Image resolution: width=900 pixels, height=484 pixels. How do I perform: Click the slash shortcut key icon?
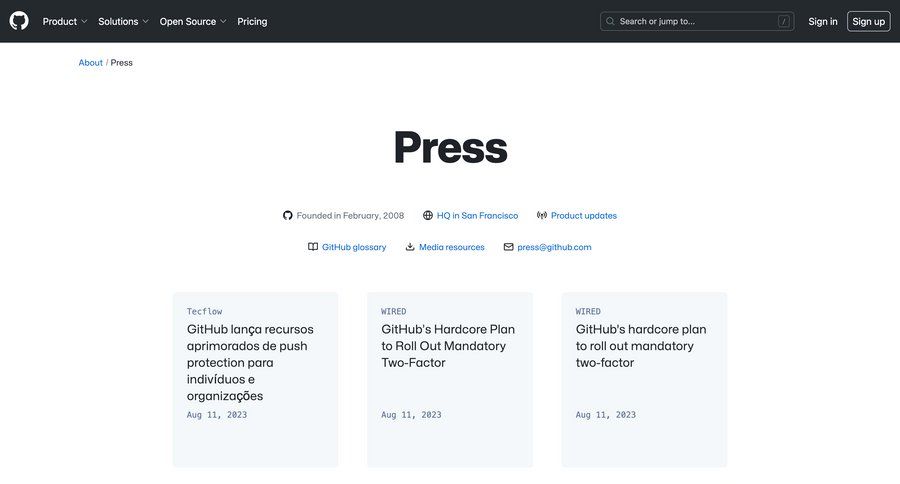(x=783, y=21)
